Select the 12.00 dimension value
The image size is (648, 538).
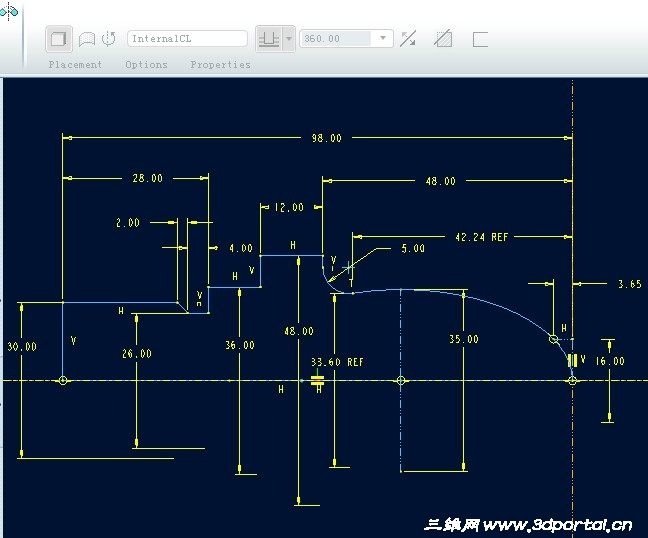[289, 207]
